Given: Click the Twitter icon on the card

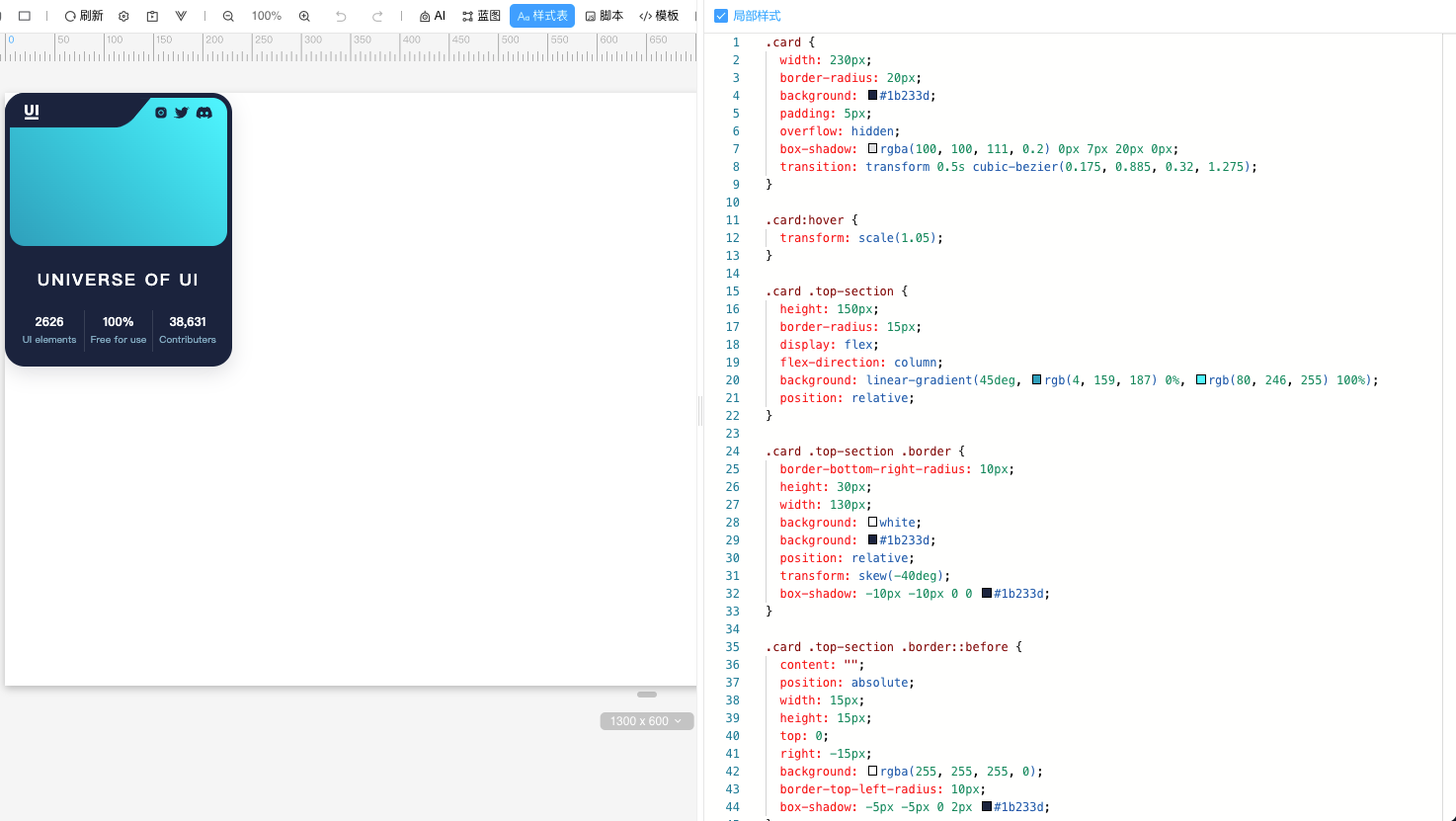Looking at the screenshot, I should click(x=182, y=113).
